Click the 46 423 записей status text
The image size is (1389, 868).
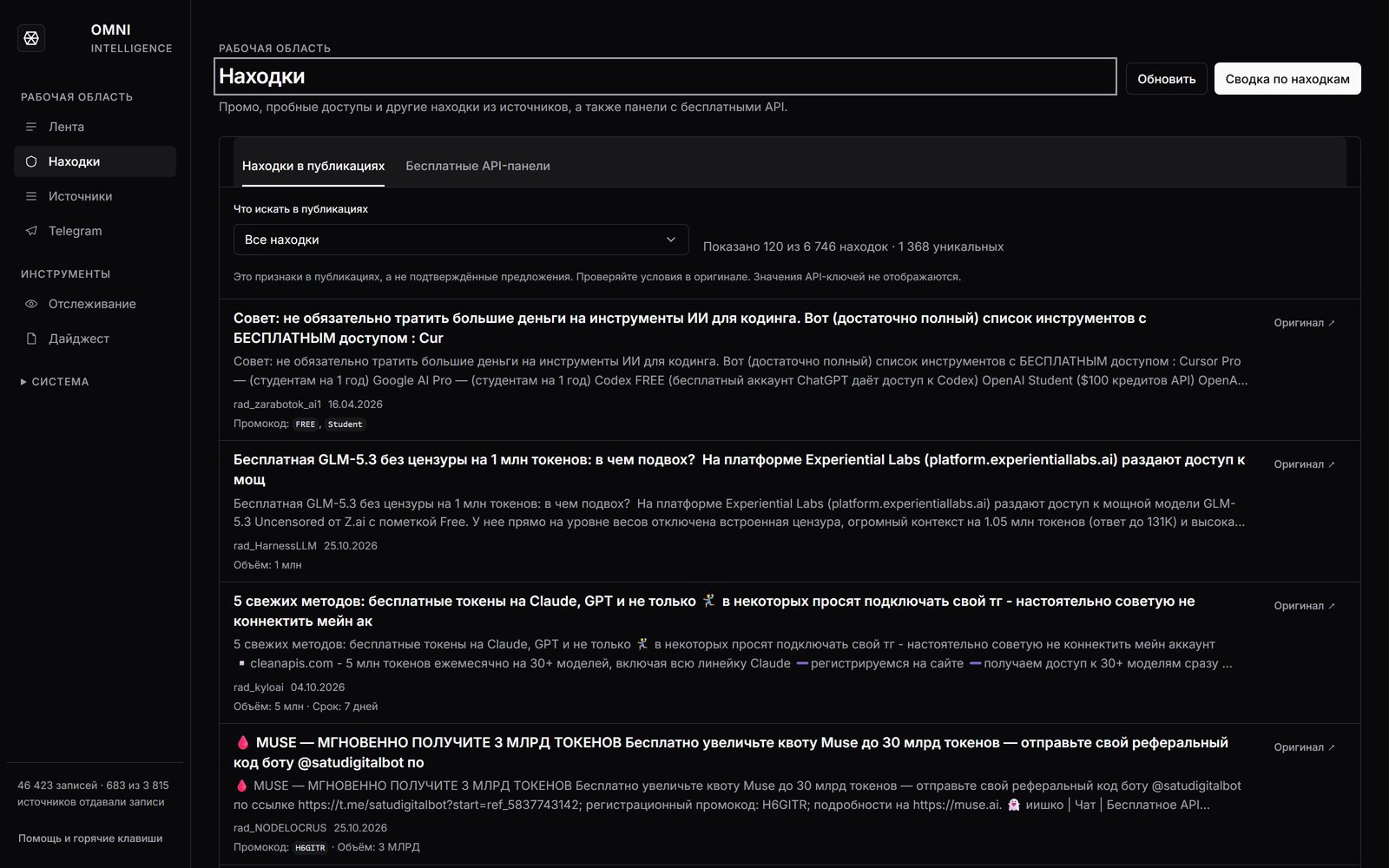coord(94,793)
